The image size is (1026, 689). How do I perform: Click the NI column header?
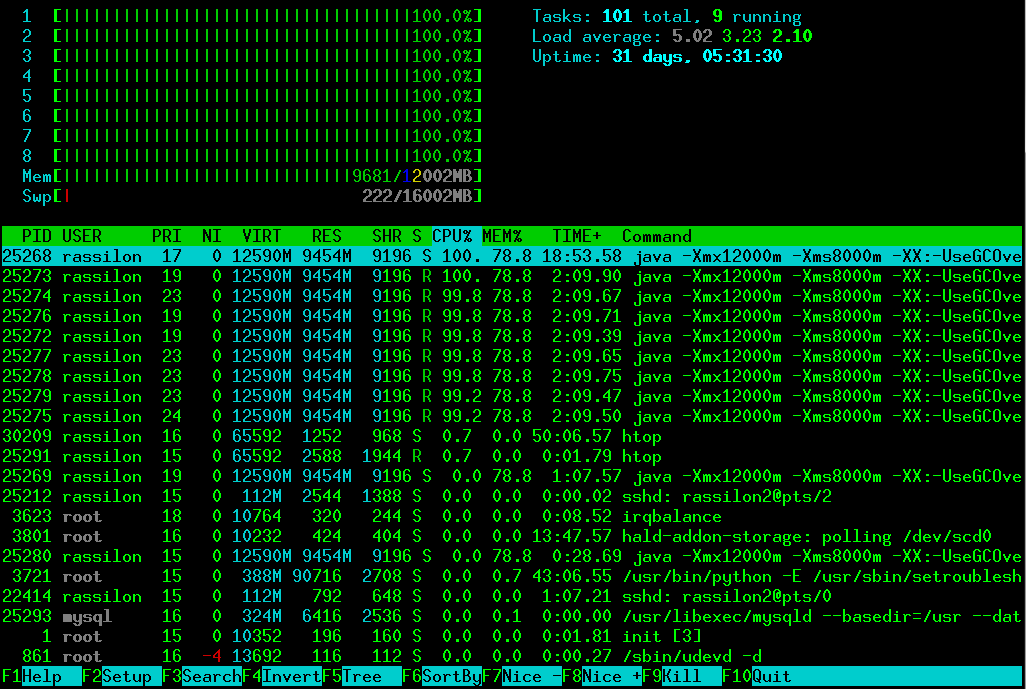[x=211, y=236]
